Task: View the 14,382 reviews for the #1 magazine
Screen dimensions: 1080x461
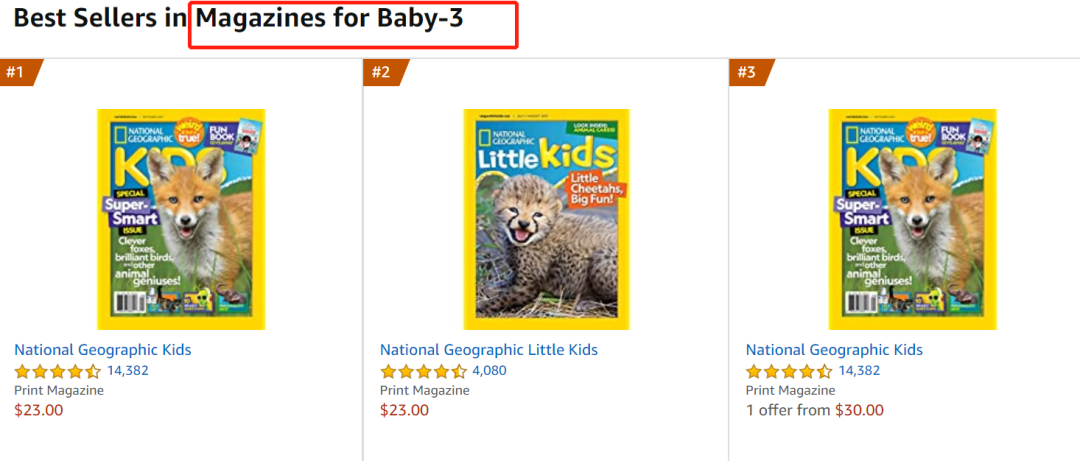Action: pos(128,371)
